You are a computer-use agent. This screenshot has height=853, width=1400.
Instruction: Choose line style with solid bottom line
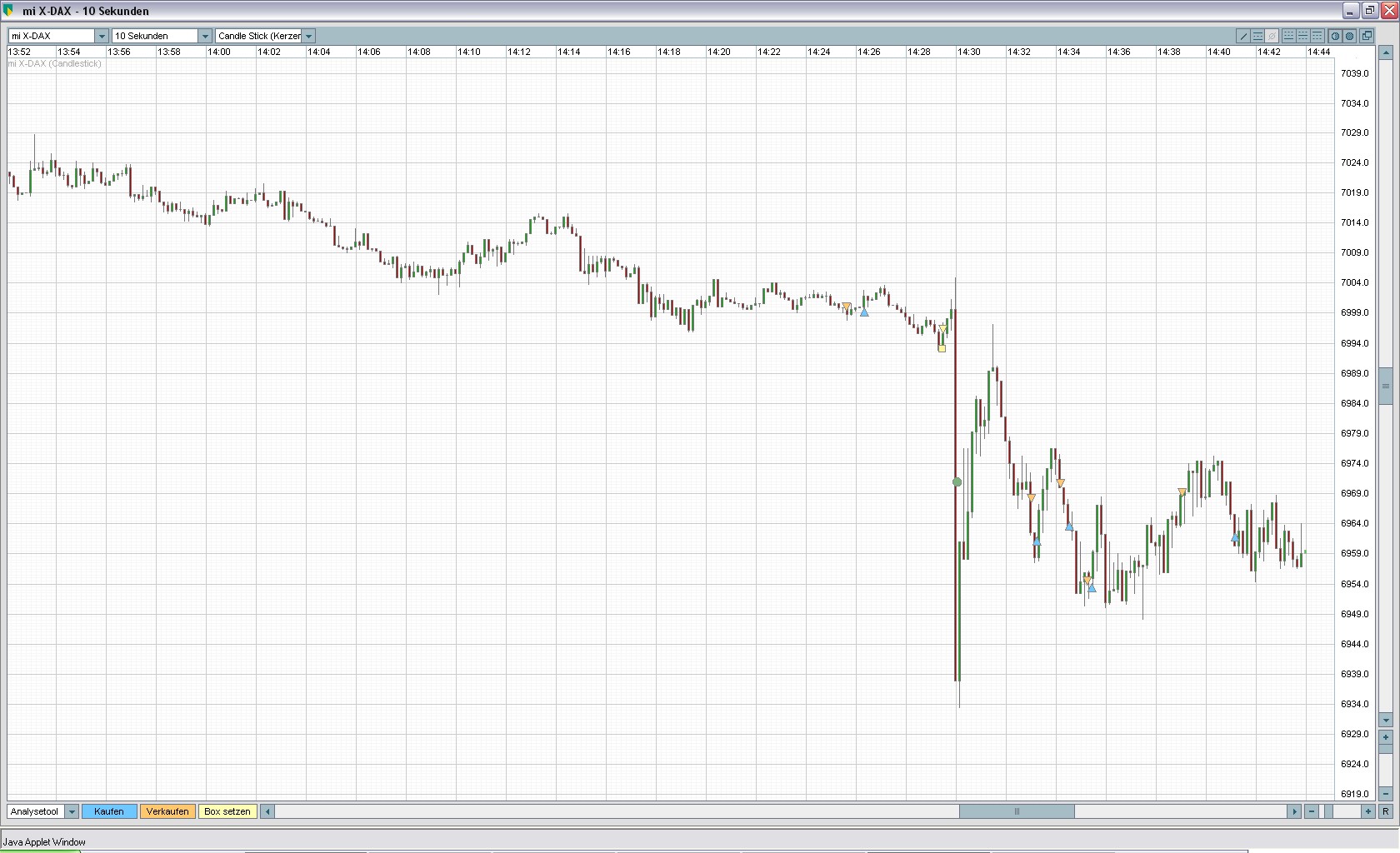1288,36
